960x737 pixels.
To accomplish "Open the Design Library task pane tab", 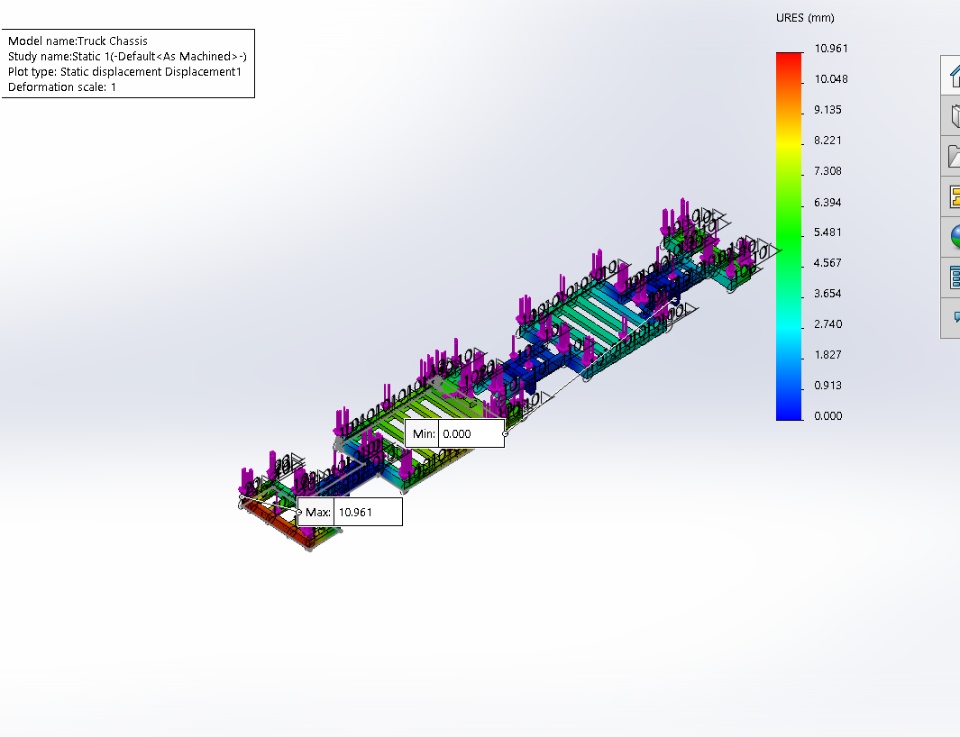I will point(951,115).
